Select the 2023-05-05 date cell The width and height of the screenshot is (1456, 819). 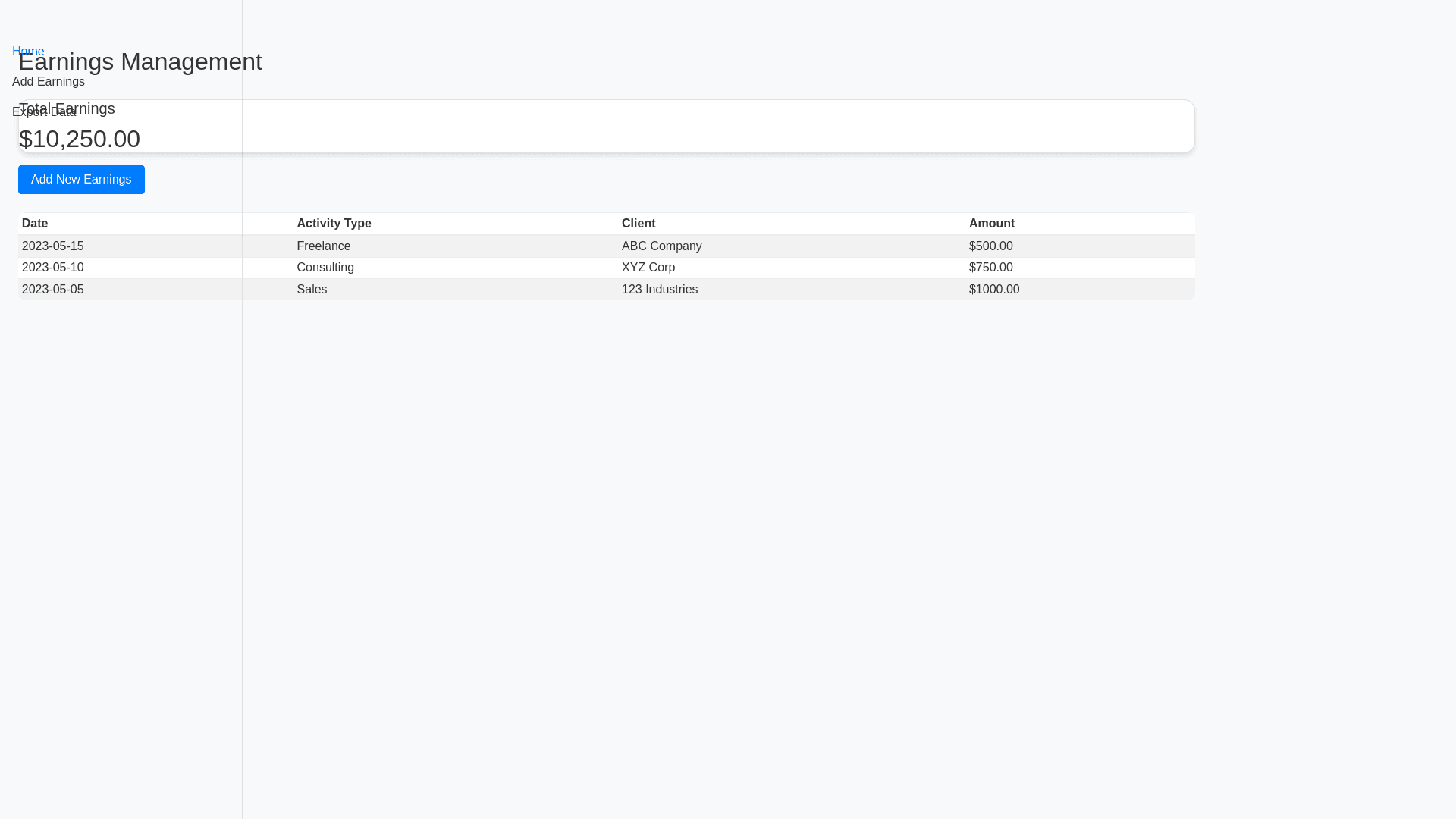coord(53,290)
